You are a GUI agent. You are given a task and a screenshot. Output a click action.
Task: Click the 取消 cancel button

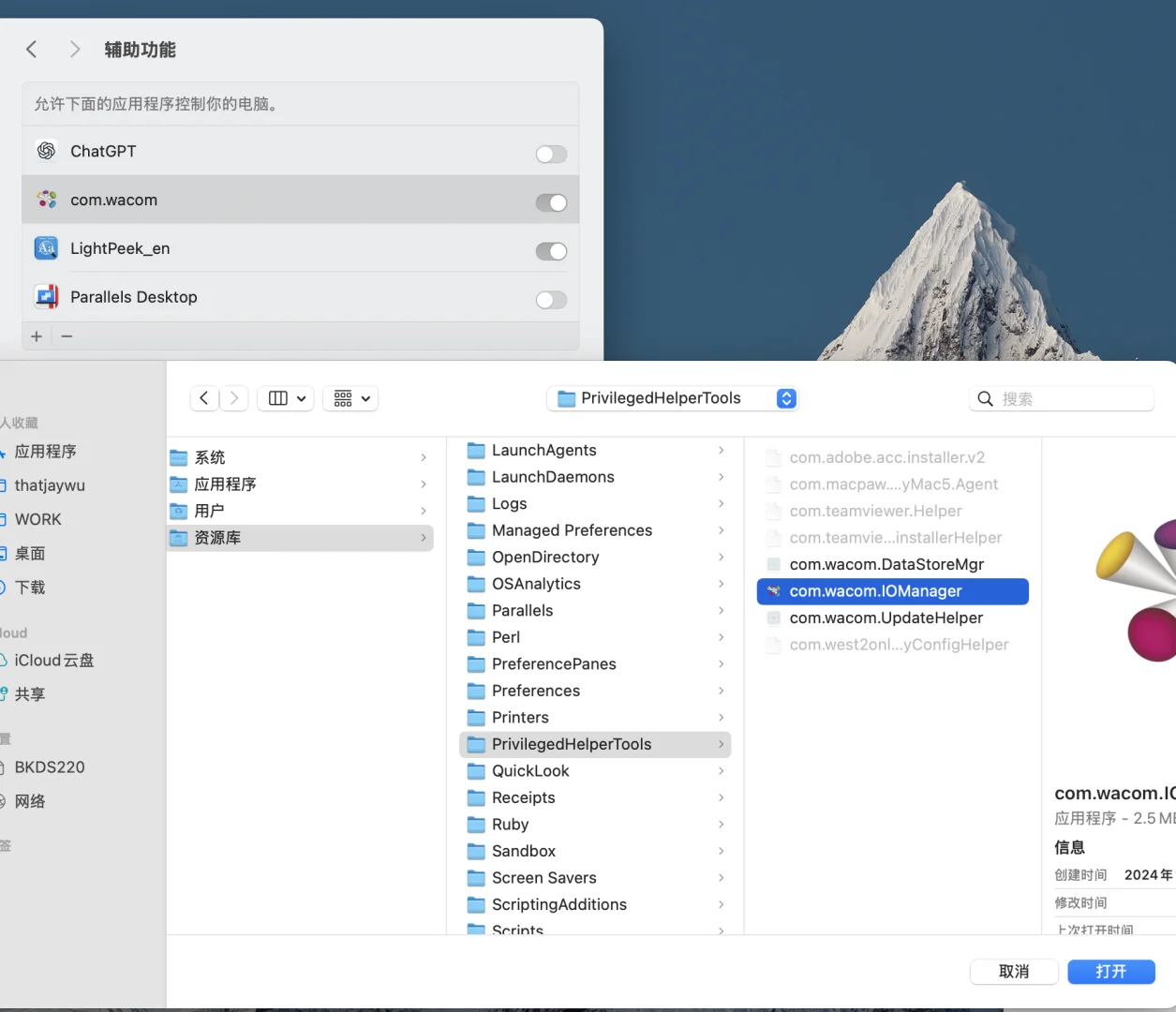pos(1014,972)
